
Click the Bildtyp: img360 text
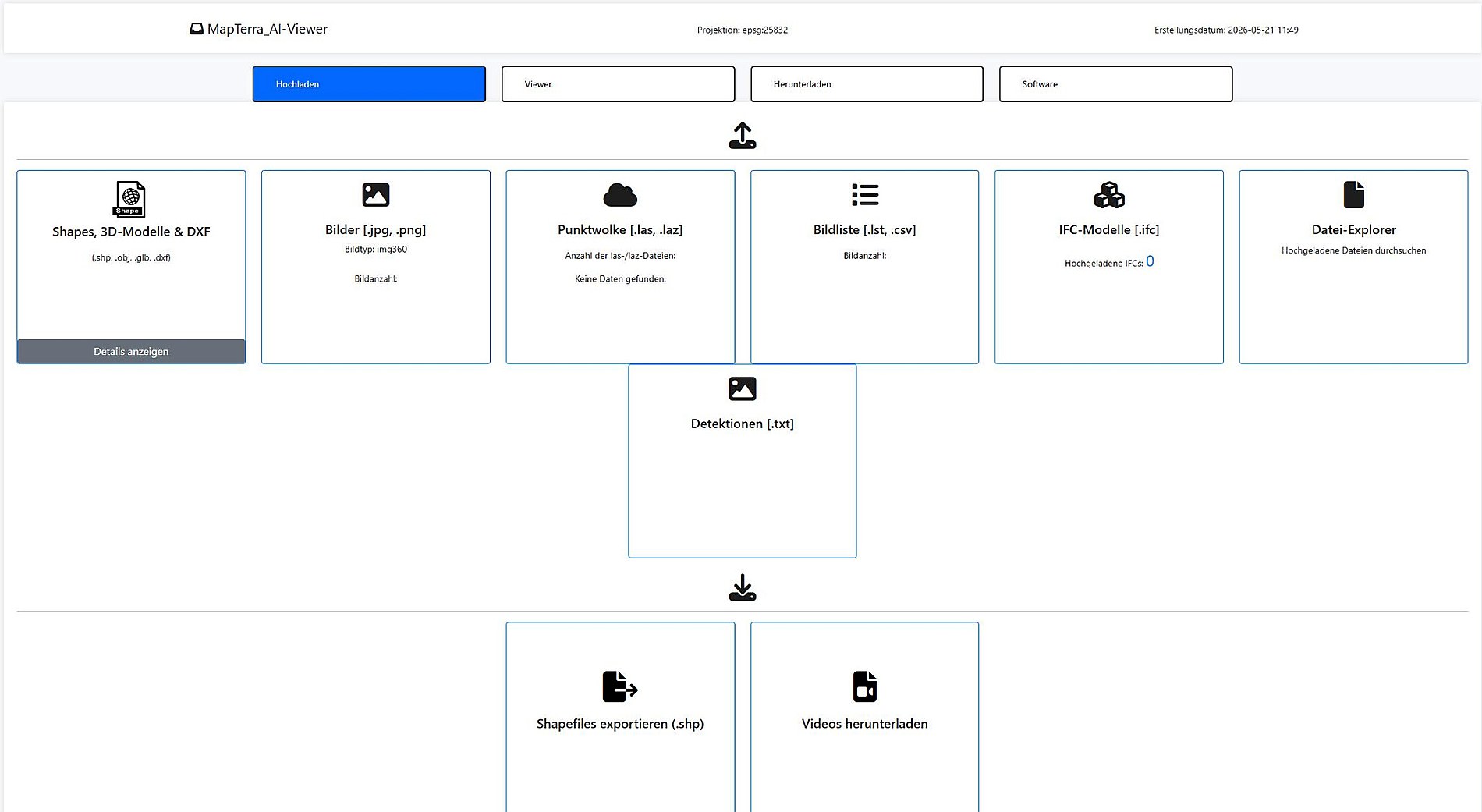coord(376,250)
